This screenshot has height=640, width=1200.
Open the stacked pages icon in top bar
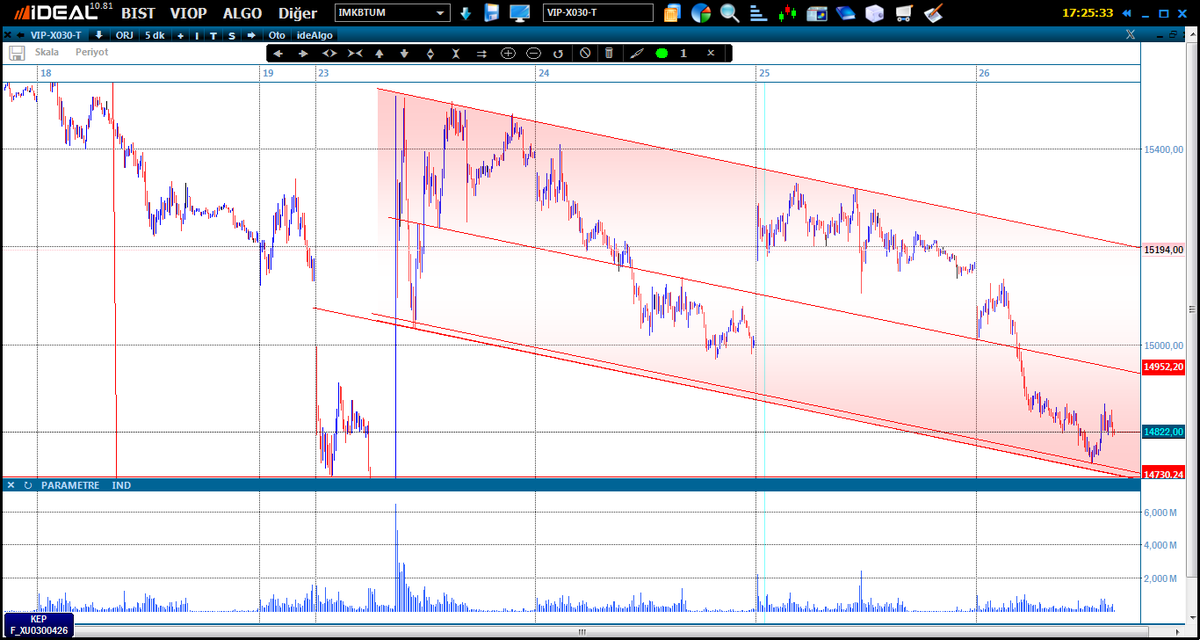point(672,13)
